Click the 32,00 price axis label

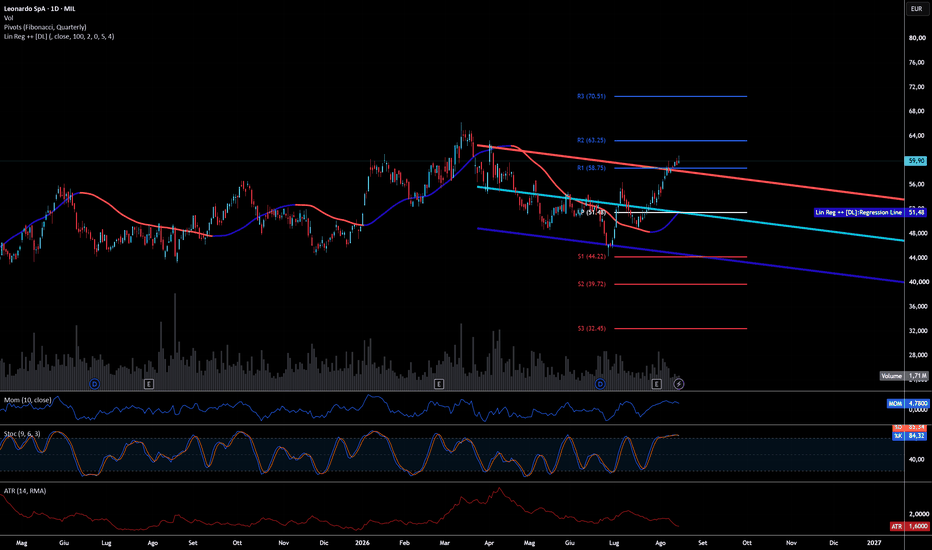pos(917,331)
